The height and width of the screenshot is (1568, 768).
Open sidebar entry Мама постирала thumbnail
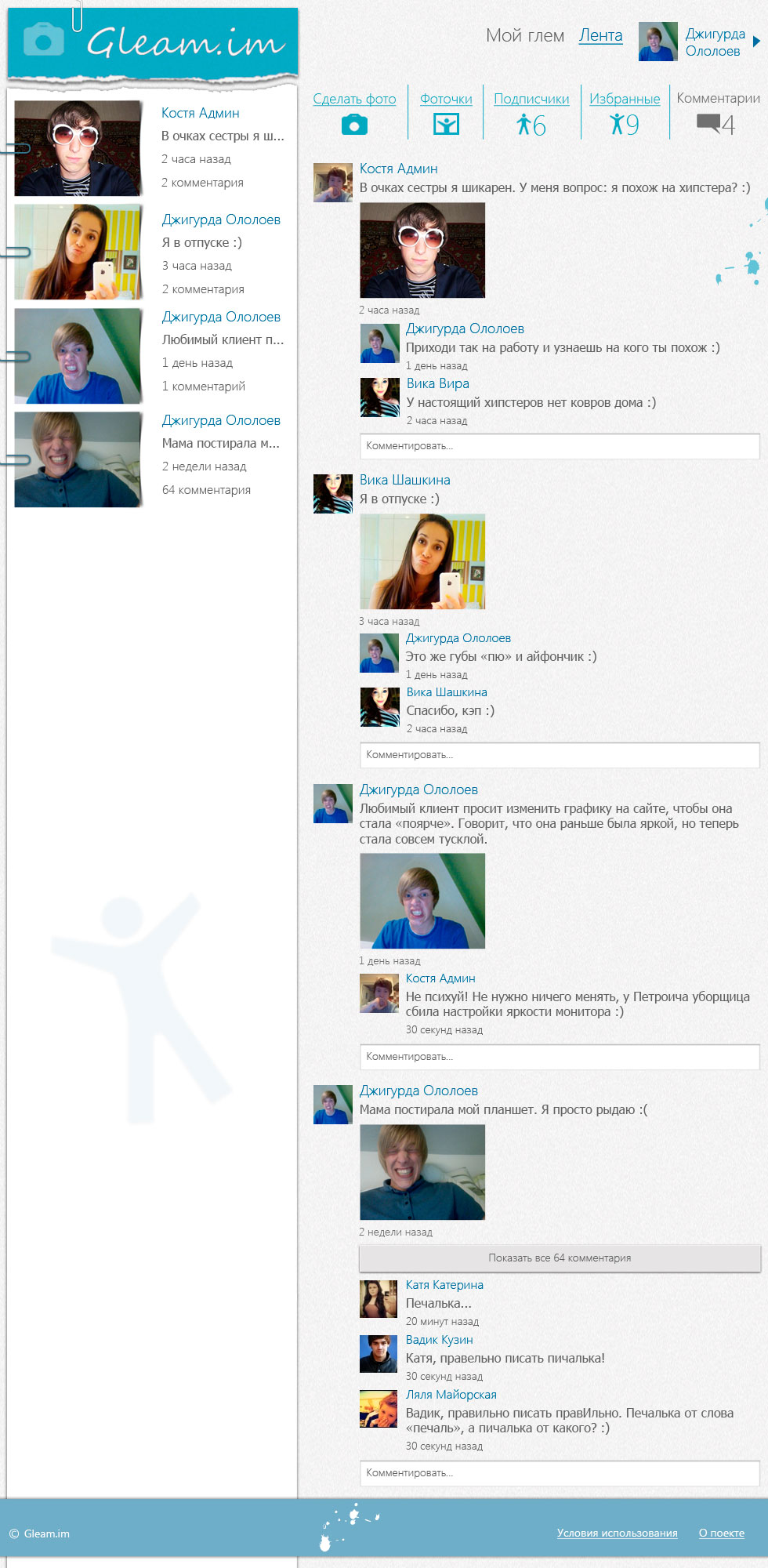(x=78, y=459)
